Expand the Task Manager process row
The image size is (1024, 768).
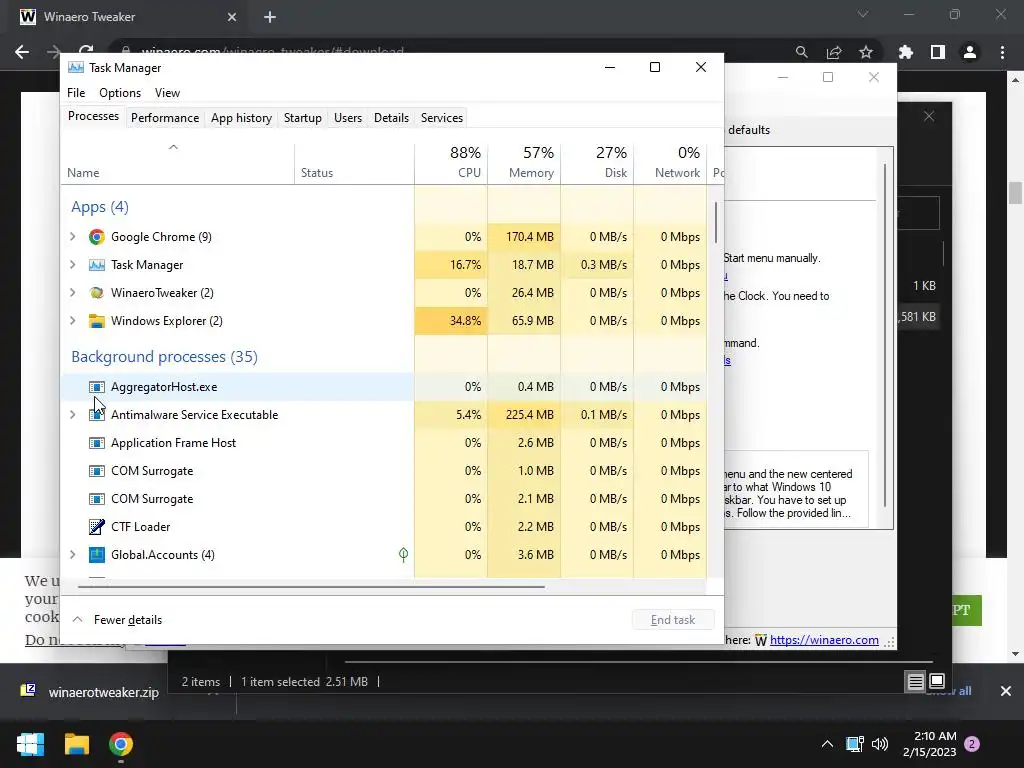[73, 265]
